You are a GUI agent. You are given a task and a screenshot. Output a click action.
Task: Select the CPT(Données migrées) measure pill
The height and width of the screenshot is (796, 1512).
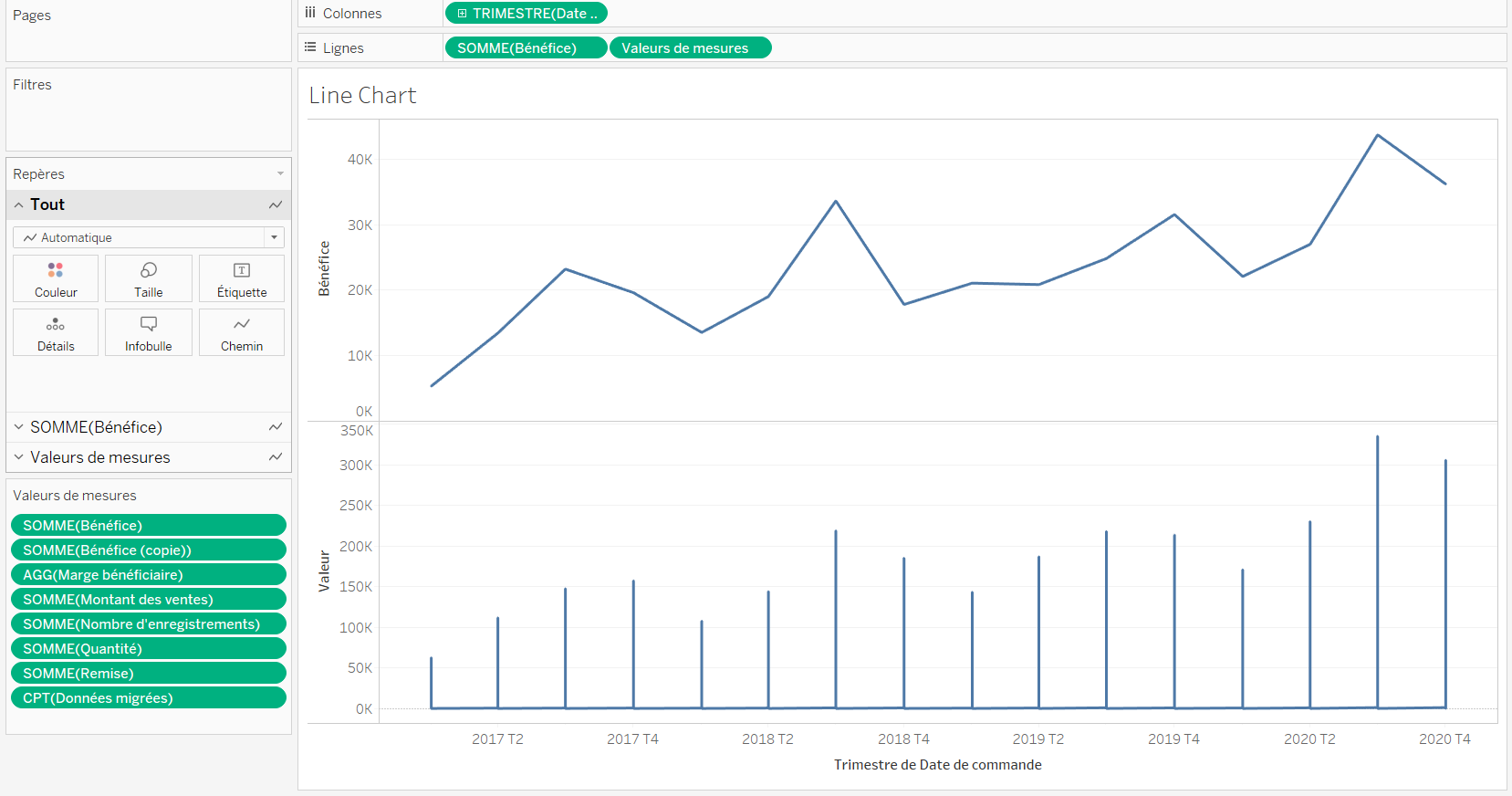[x=149, y=697]
